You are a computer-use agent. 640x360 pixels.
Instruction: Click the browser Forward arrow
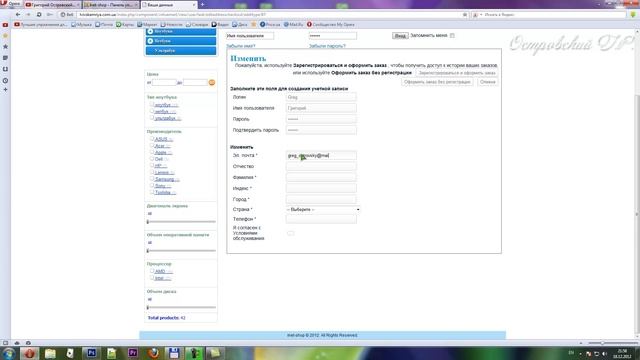[28, 15]
